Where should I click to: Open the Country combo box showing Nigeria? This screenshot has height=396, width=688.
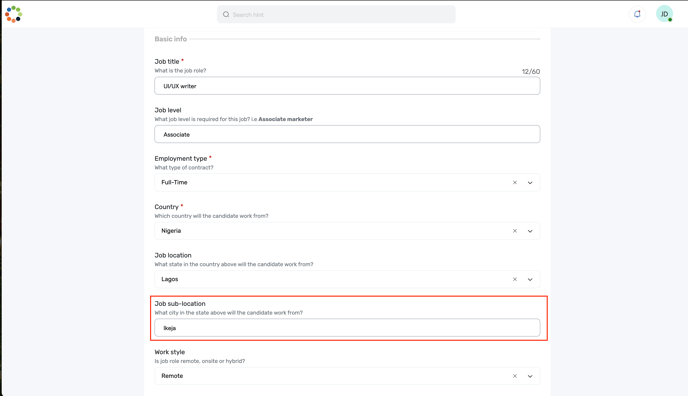(347, 231)
